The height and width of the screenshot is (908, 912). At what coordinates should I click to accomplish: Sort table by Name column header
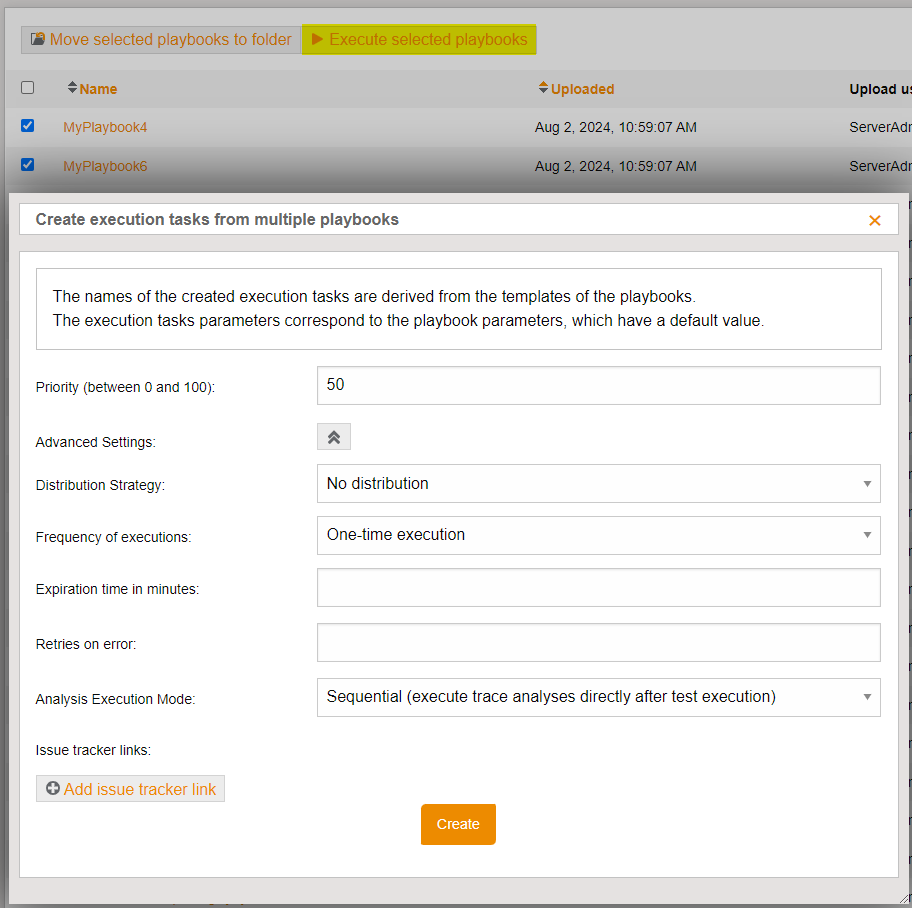98,89
